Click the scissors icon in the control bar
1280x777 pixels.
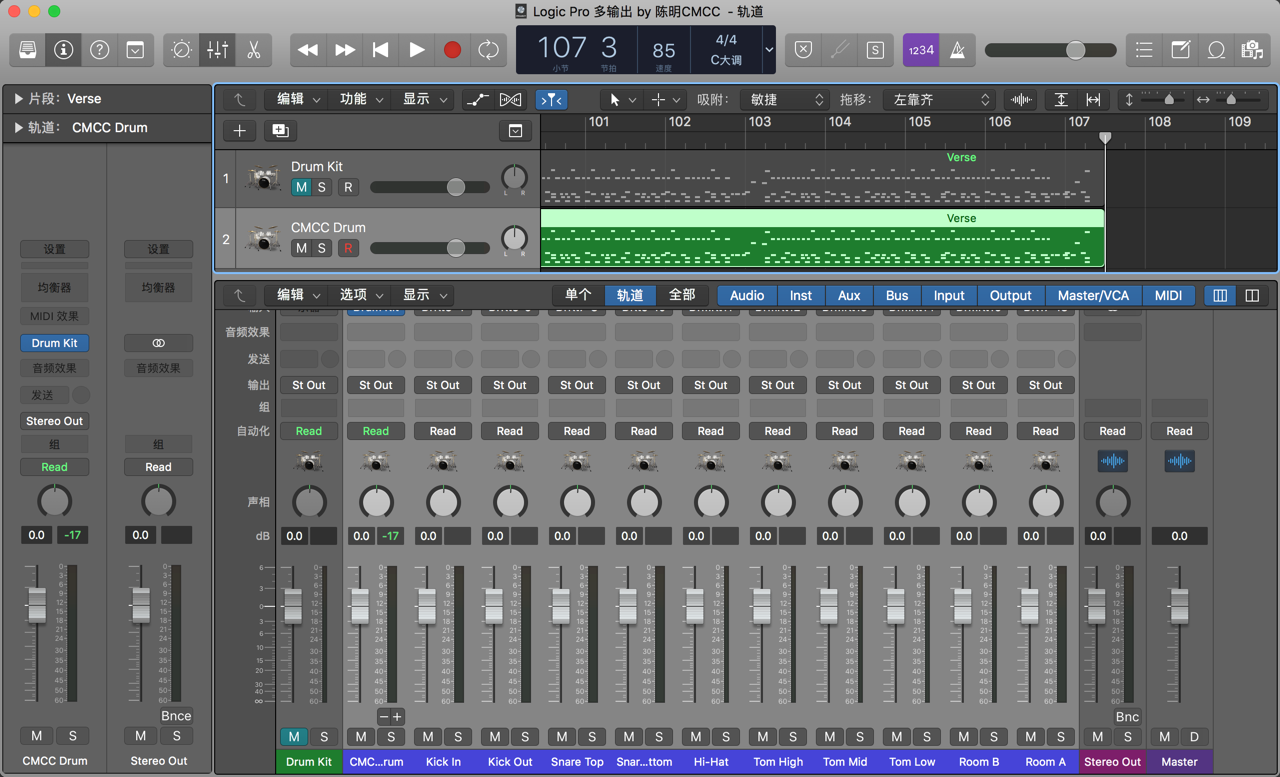coord(253,50)
